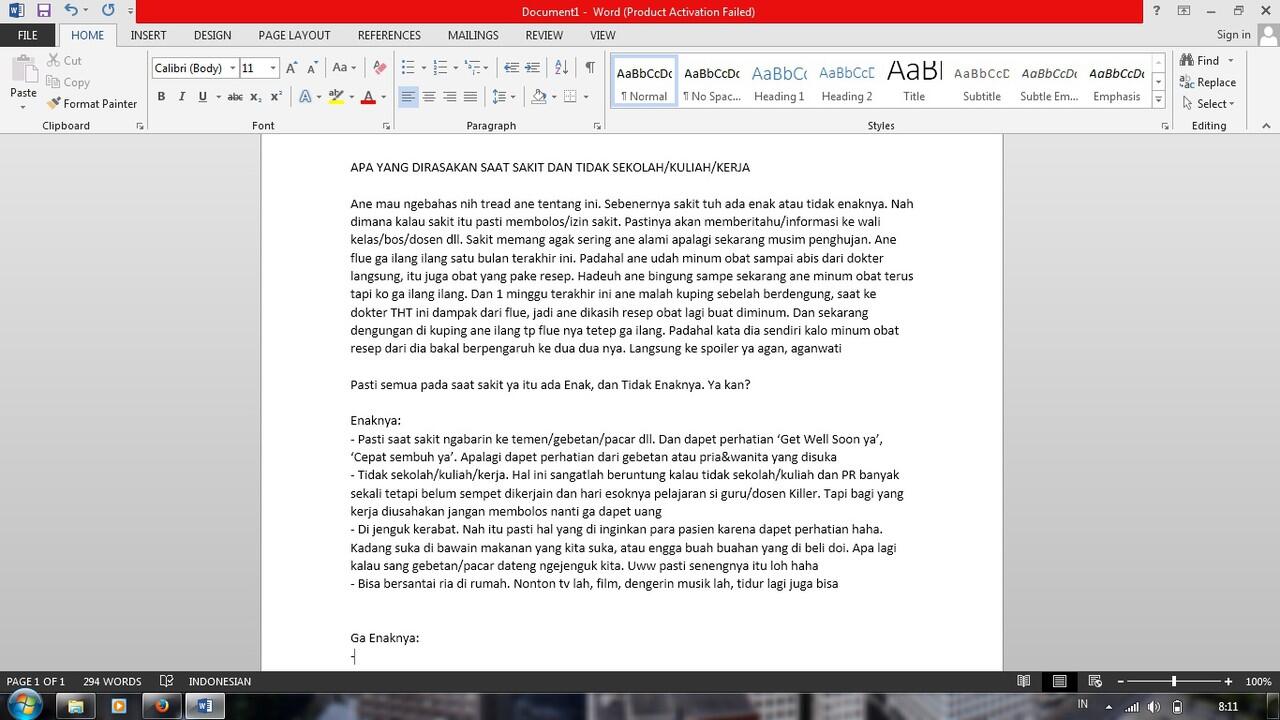Open the FILE tab
Screen dimensions: 1280x720
(x=28, y=35)
